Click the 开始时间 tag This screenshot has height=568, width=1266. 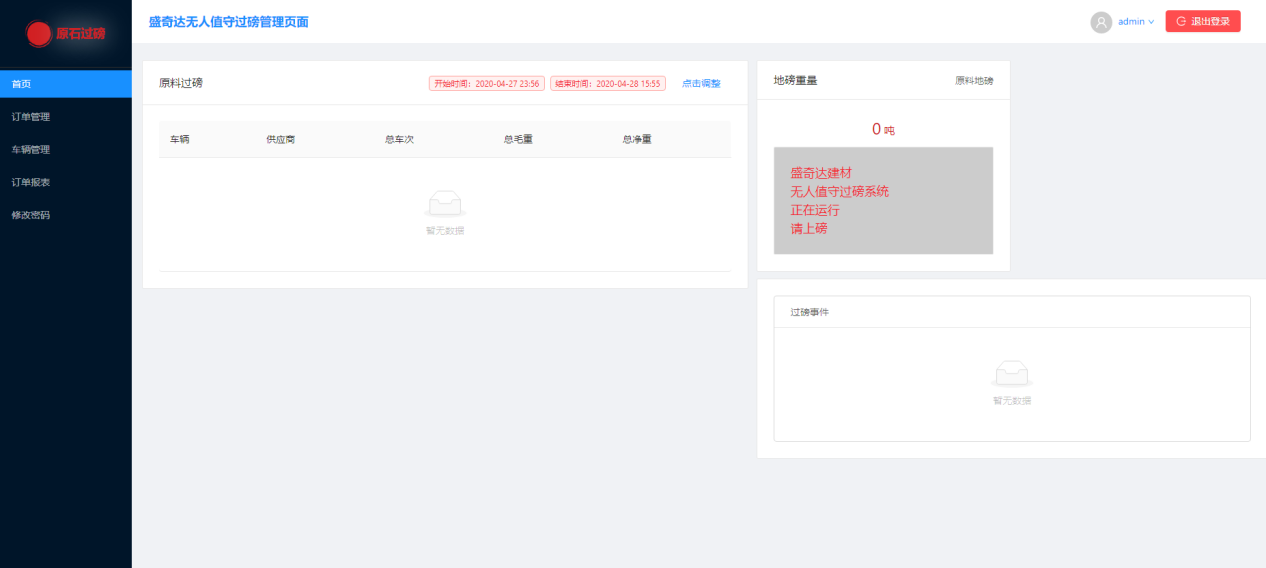[487, 84]
